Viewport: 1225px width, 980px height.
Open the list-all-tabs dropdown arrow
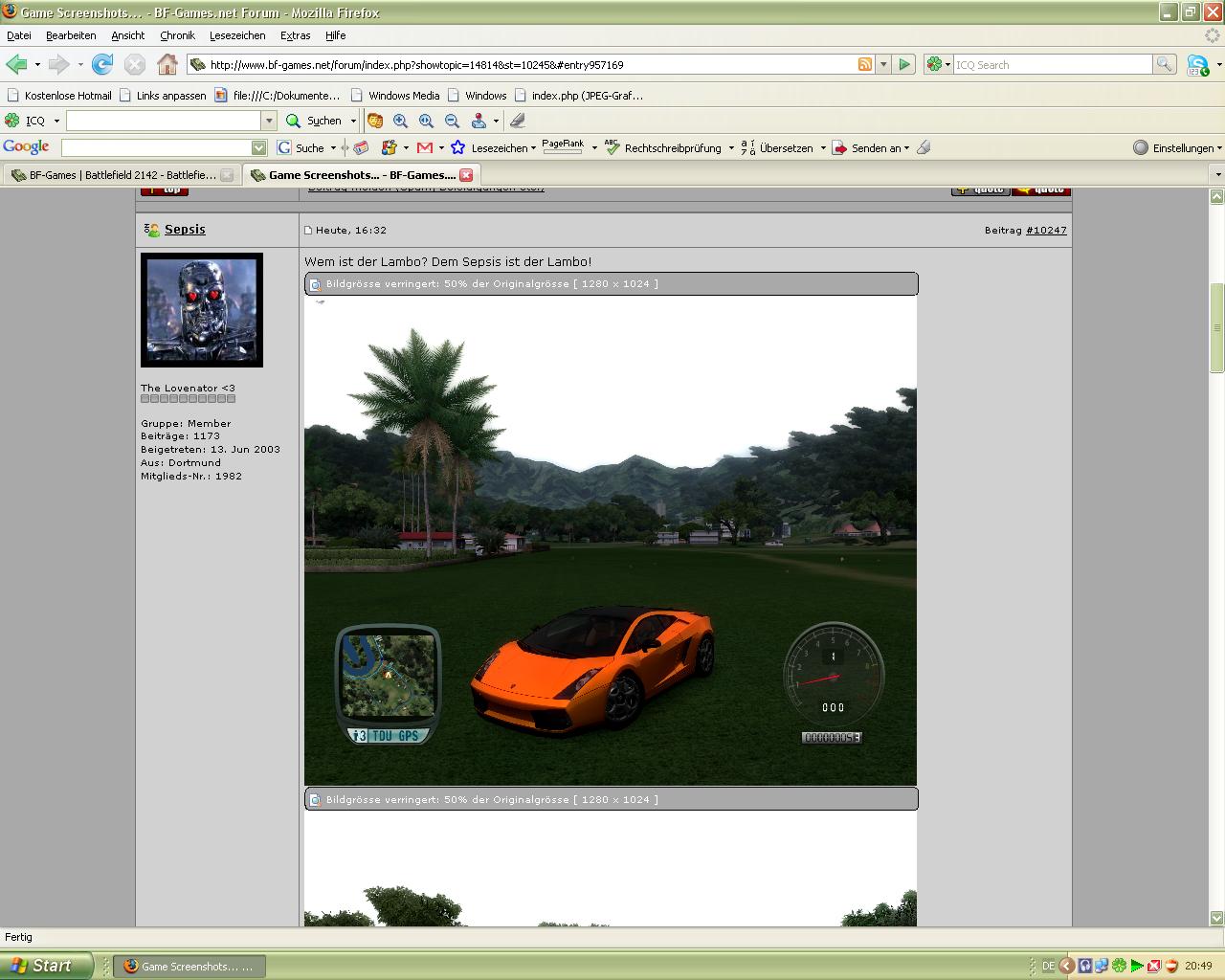point(1217,174)
